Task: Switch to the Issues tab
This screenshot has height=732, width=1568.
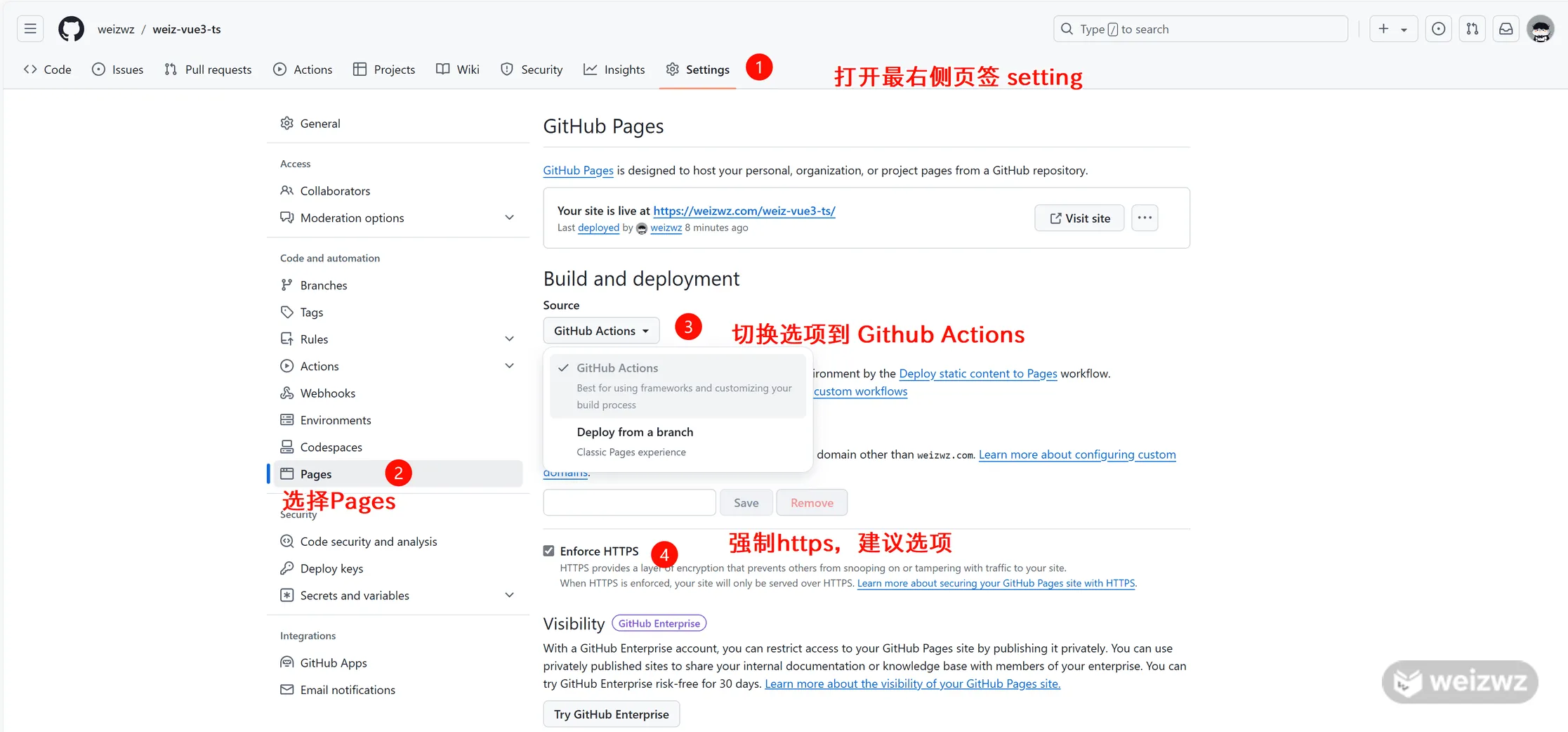Action: tap(118, 70)
